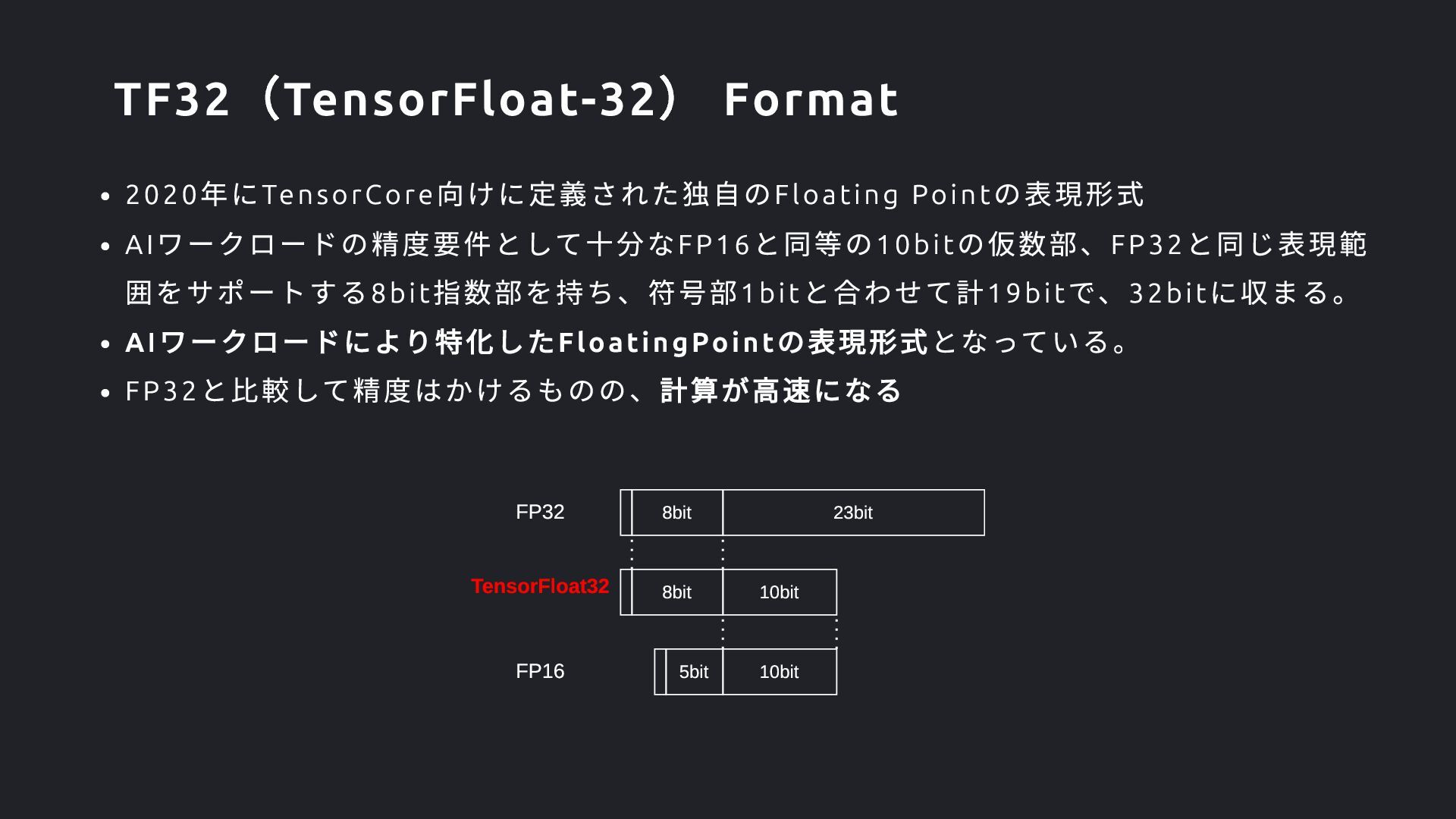Image resolution: width=1456 pixels, height=819 pixels.
Task: Select the red TensorFloat32 label
Action: coord(540,586)
